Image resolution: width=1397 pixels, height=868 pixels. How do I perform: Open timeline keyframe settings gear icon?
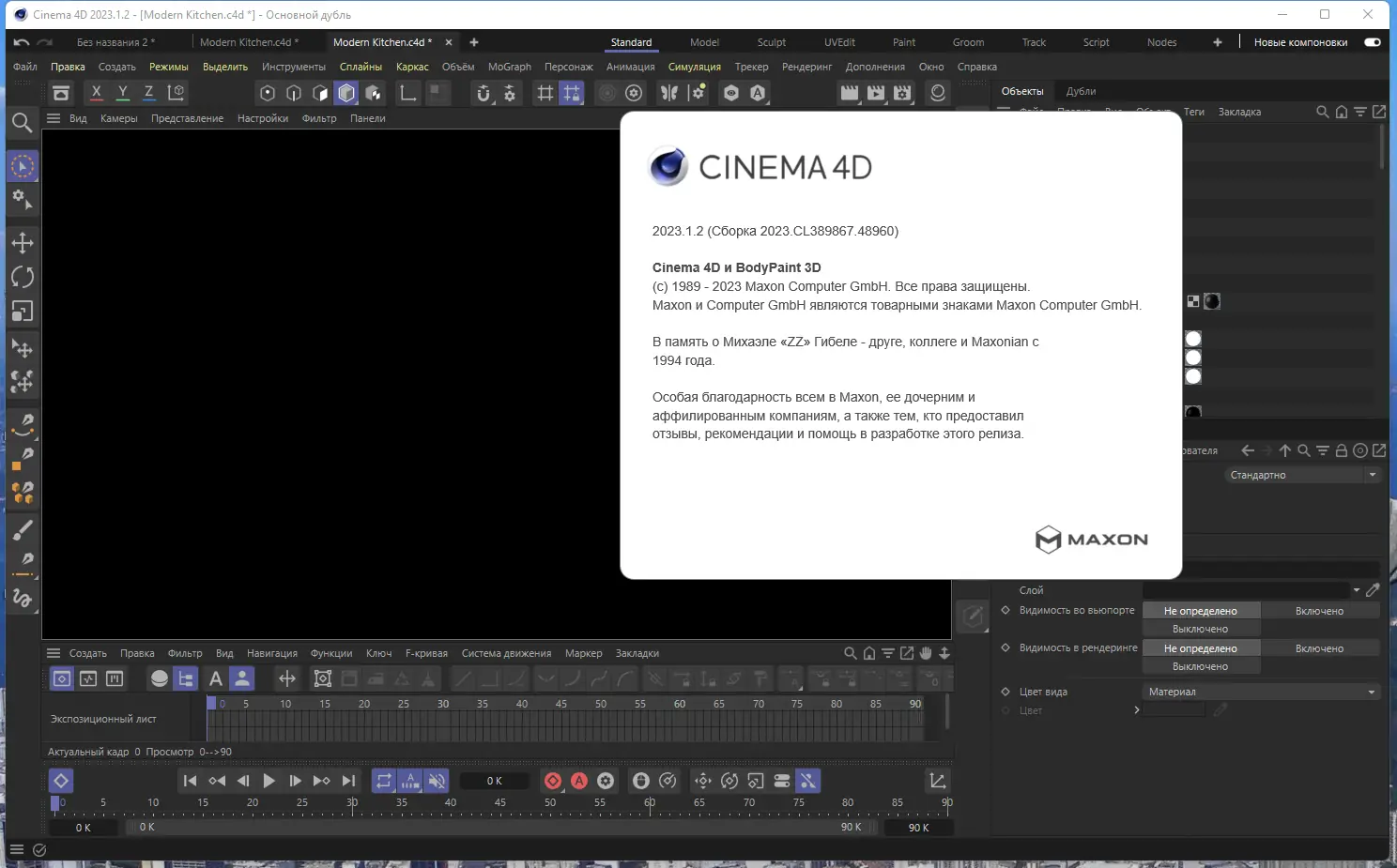[x=606, y=781]
